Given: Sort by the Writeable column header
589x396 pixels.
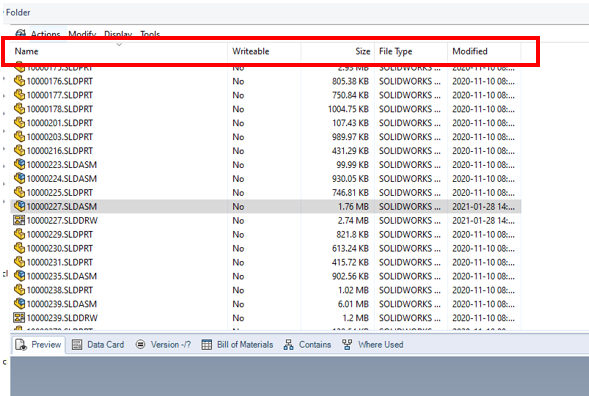Looking at the screenshot, I should [251, 51].
